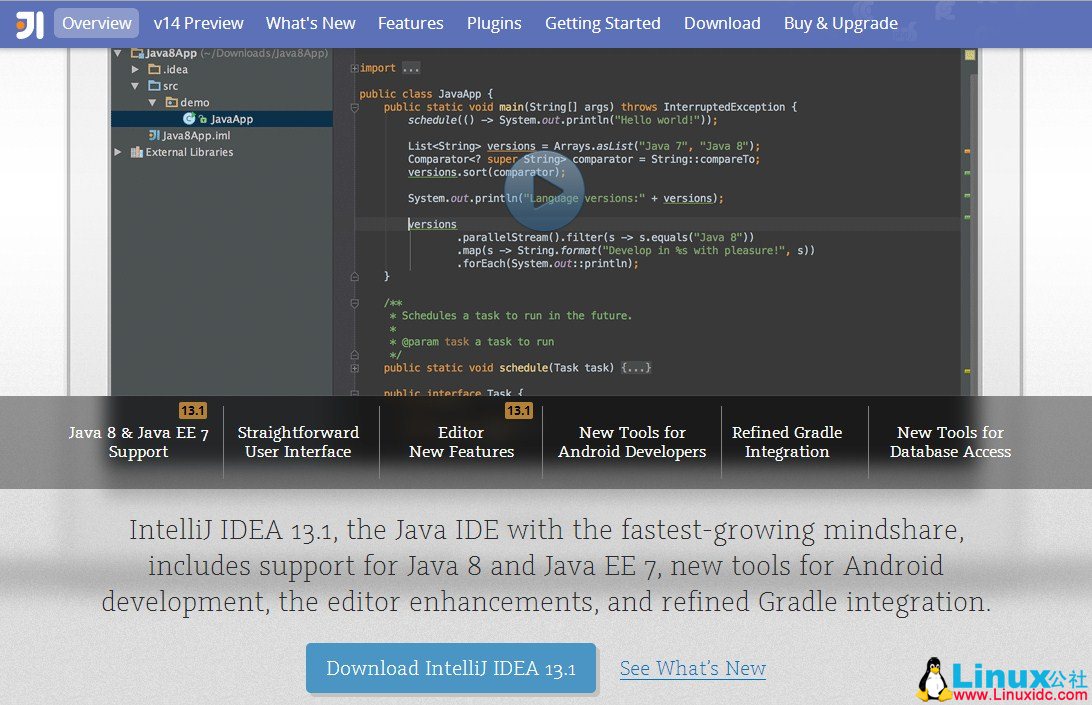1092x705 pixels.
Task: Select the Refined Gradle Integration tab
Action: click(789, 443)
